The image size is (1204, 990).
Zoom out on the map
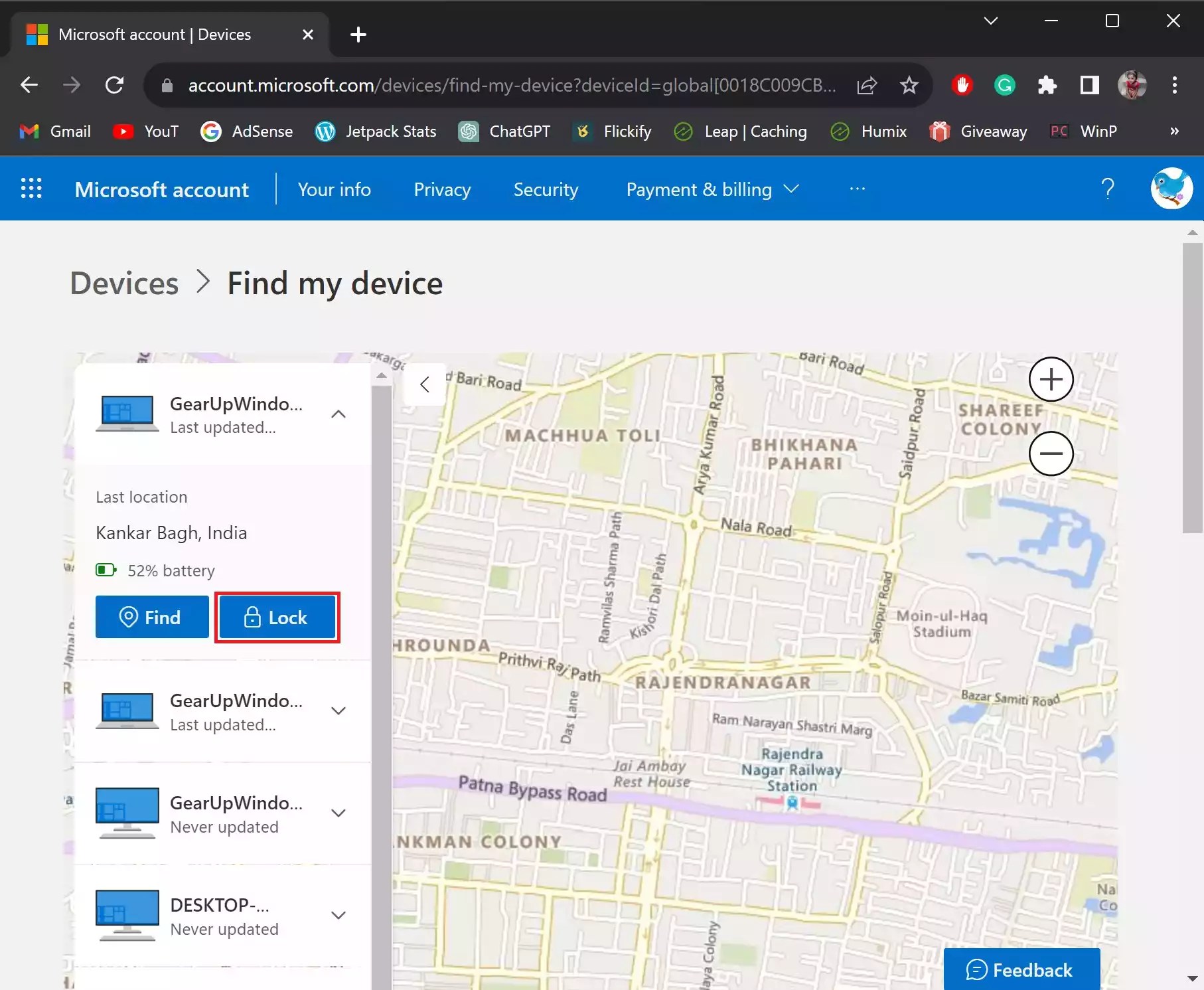(x=1051, y=454)
